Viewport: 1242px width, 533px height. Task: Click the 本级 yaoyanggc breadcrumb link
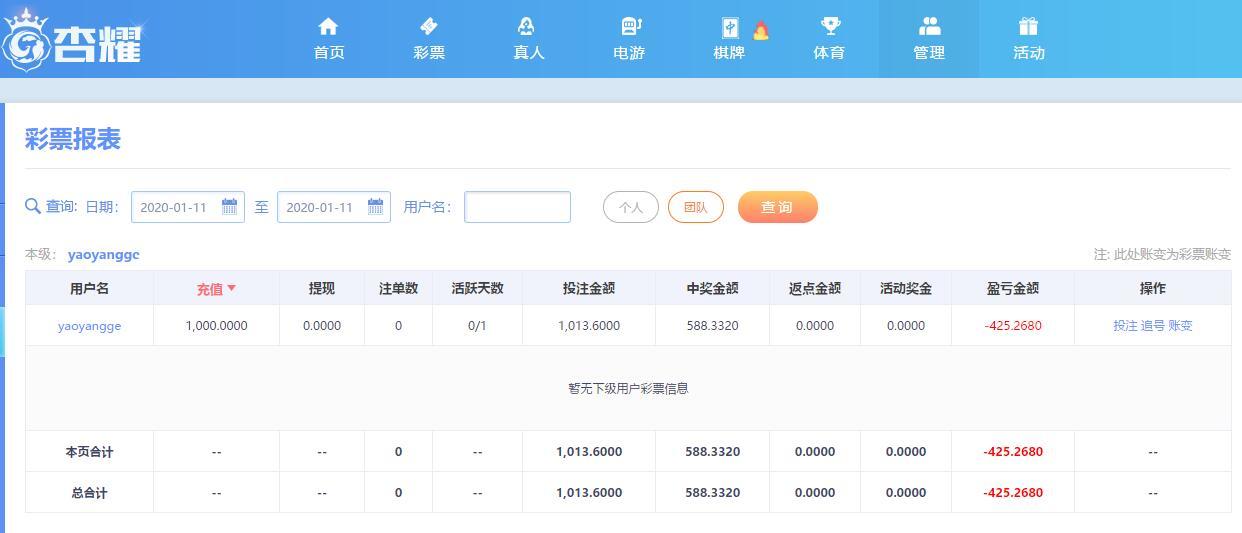[x=103, y=254]
